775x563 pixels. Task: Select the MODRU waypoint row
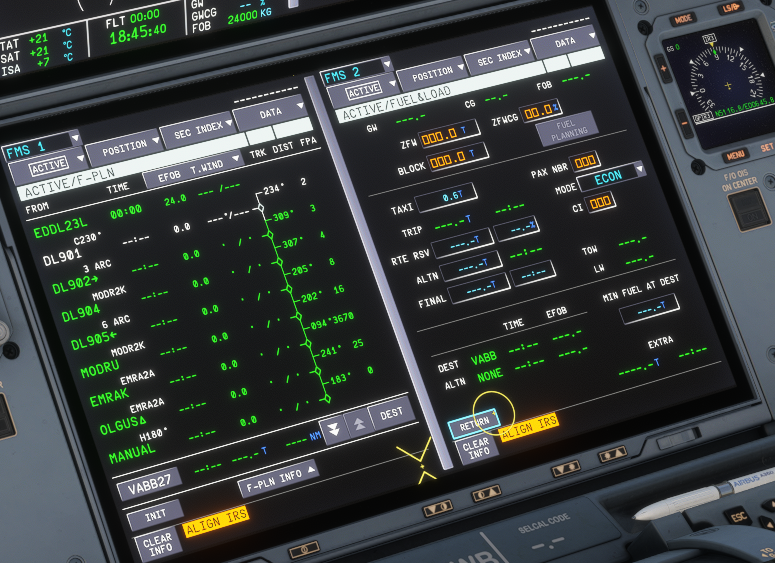[100, 369]
